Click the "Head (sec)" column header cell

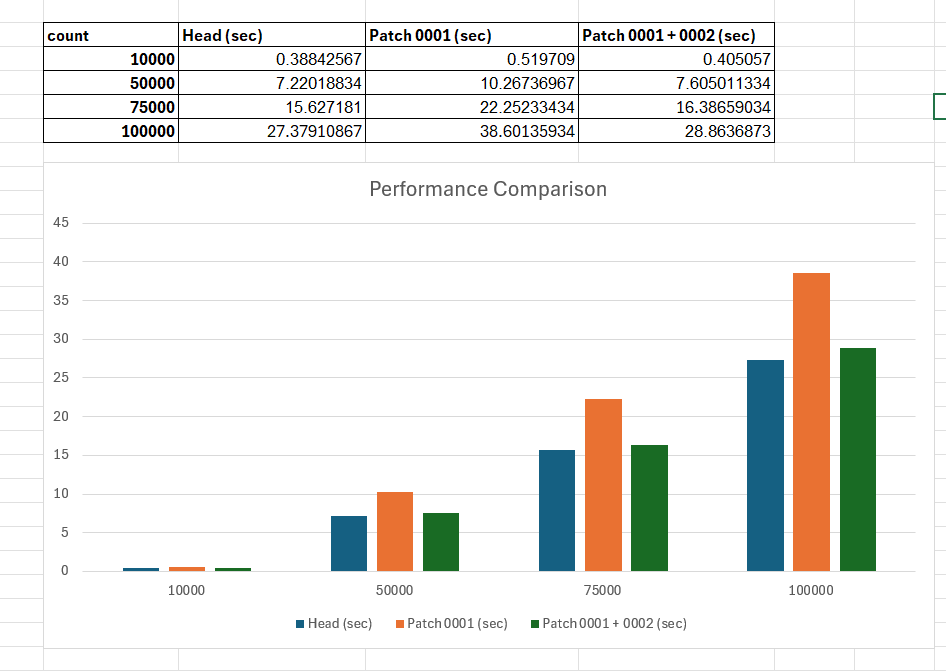(271, 36)
